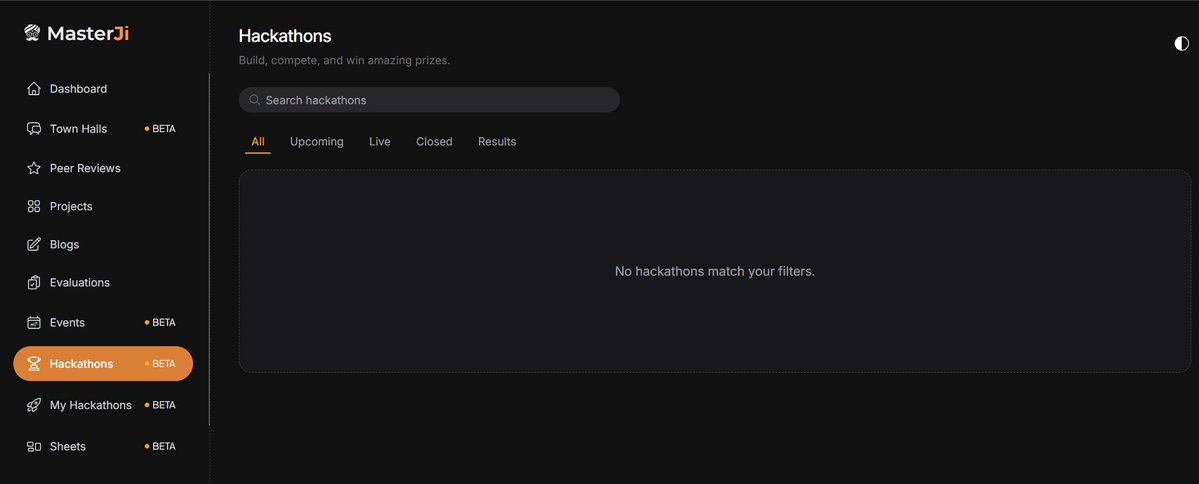Toggle the dark/light theme switch
1199x484 pixels.
(x=1181, y=44)
